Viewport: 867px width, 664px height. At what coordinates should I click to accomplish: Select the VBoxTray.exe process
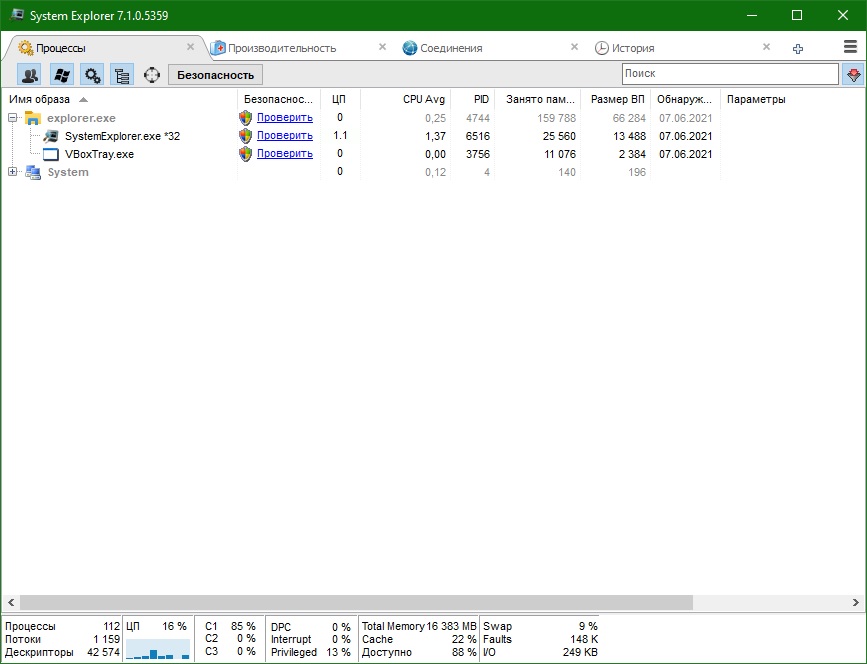(x=433, y=154)
